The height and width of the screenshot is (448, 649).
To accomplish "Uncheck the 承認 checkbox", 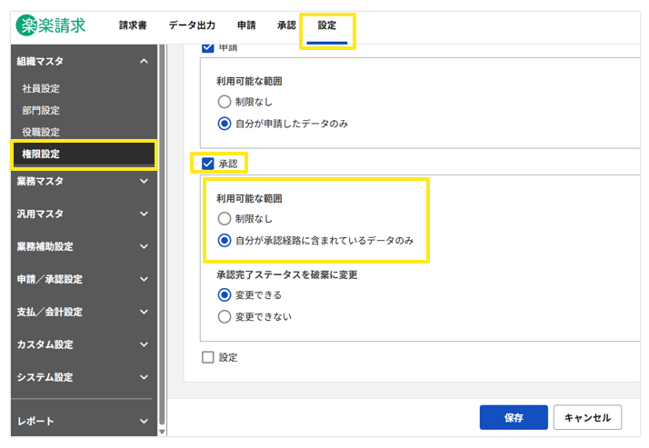I will (x=208, y=163).
